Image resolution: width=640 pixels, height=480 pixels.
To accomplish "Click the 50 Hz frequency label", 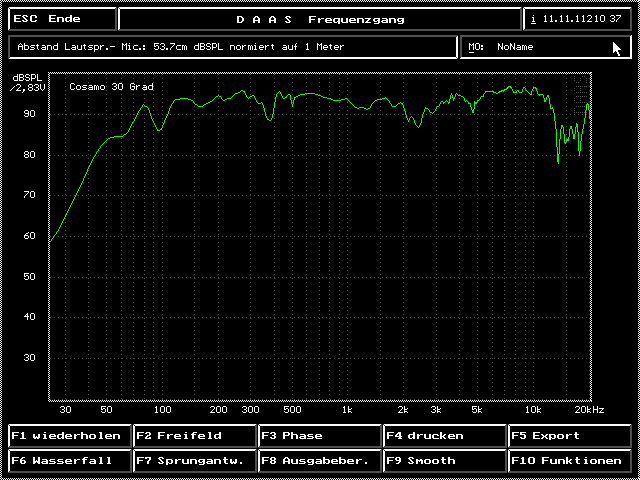I will (106, 410).
